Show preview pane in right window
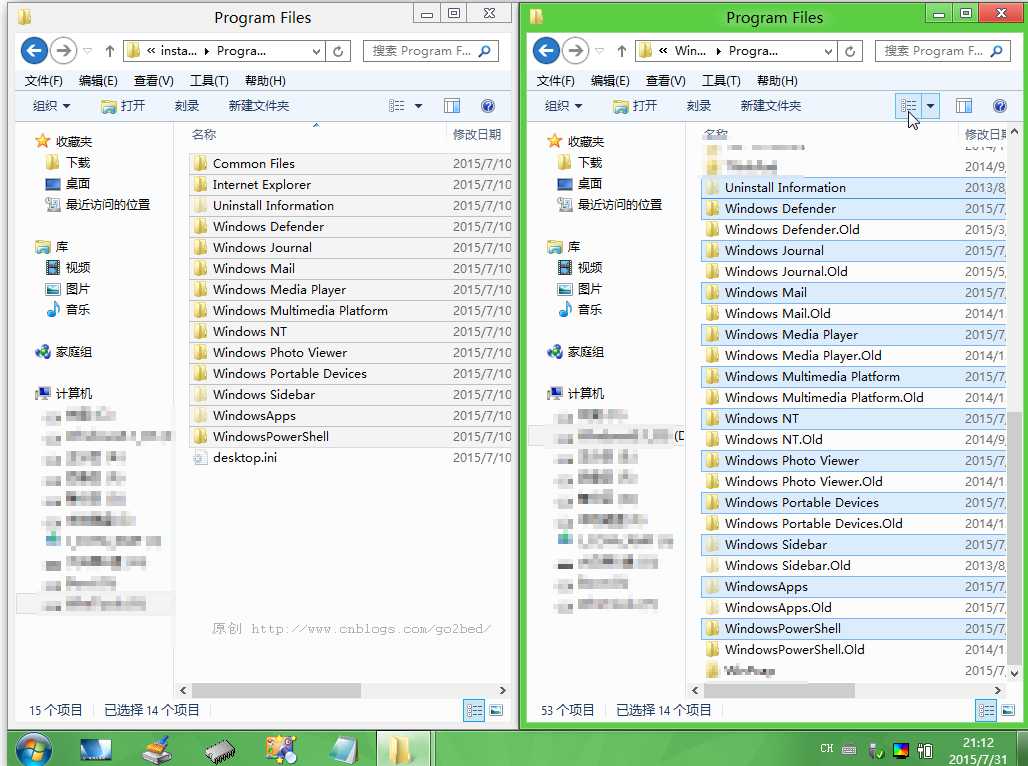 (964, 106)
